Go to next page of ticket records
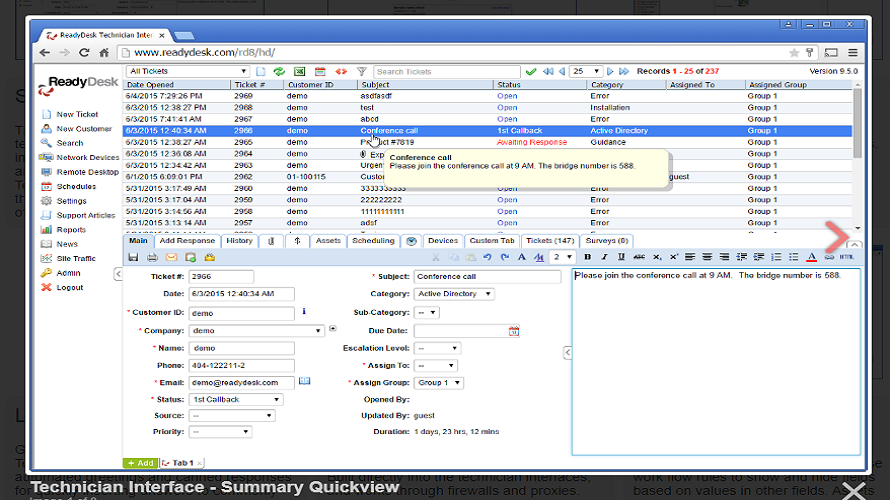This screenshot has height=500, width=890. click(610, 72)
